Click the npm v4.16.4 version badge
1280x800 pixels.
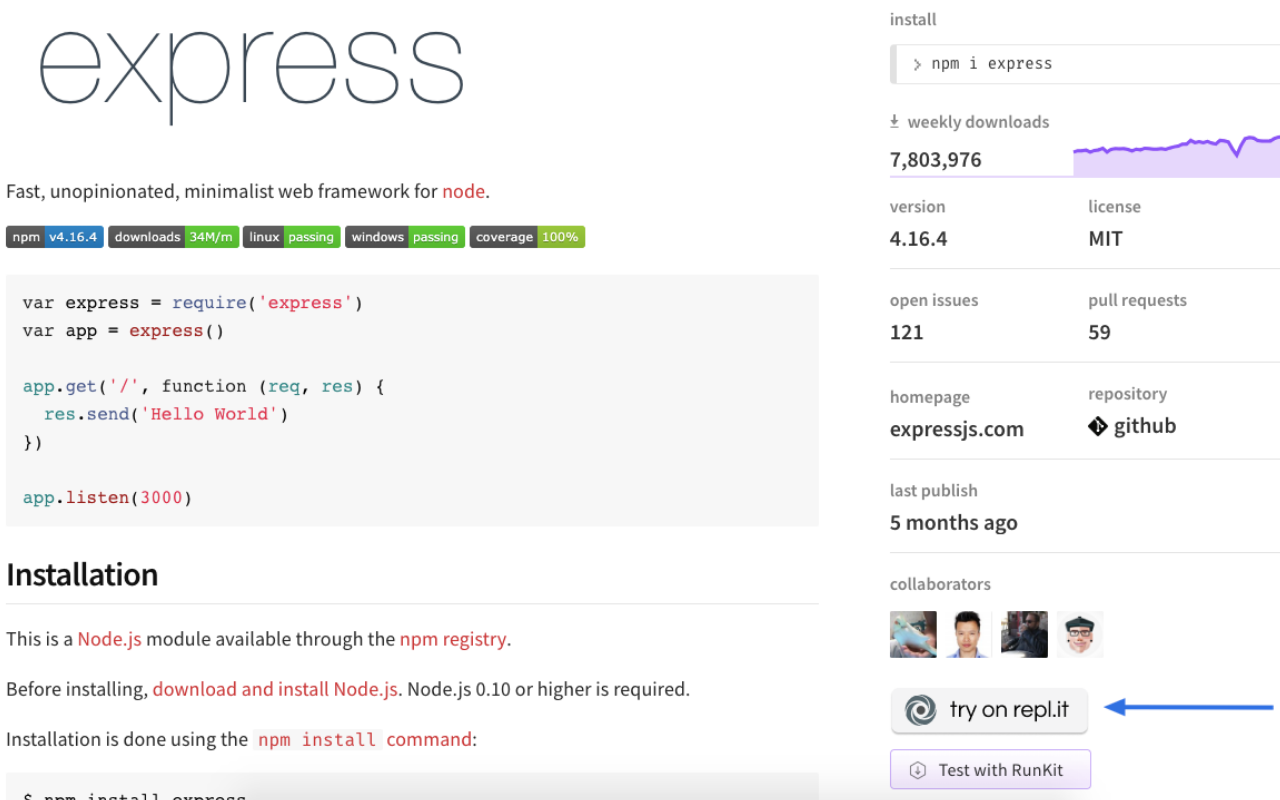pos(54,237)
